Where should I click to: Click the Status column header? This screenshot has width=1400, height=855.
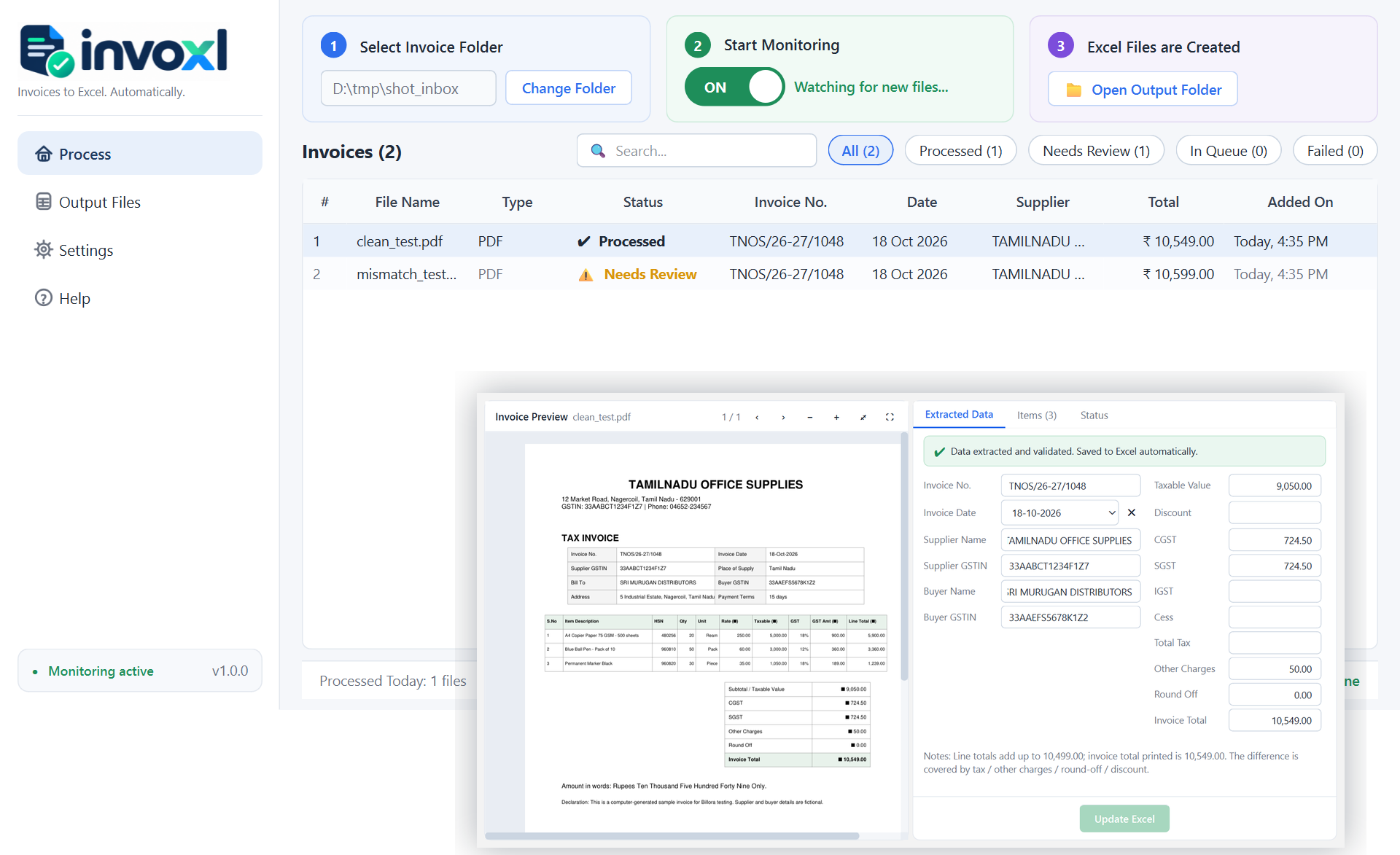click(x=642, y=202)
